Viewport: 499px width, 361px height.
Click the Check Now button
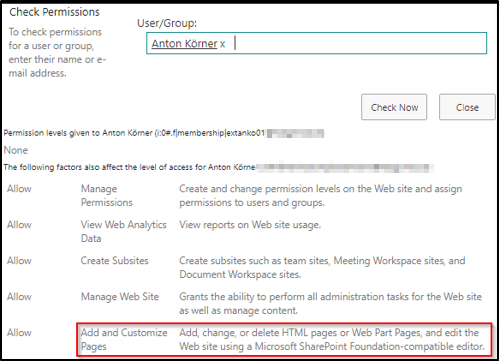[x=394, y=107]
